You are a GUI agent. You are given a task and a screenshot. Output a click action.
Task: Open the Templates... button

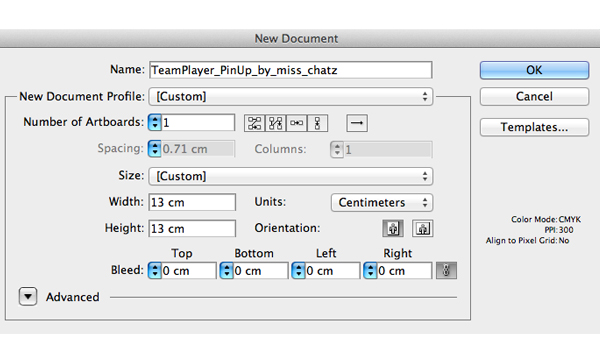pyautogui.click(x=534, y=127)
